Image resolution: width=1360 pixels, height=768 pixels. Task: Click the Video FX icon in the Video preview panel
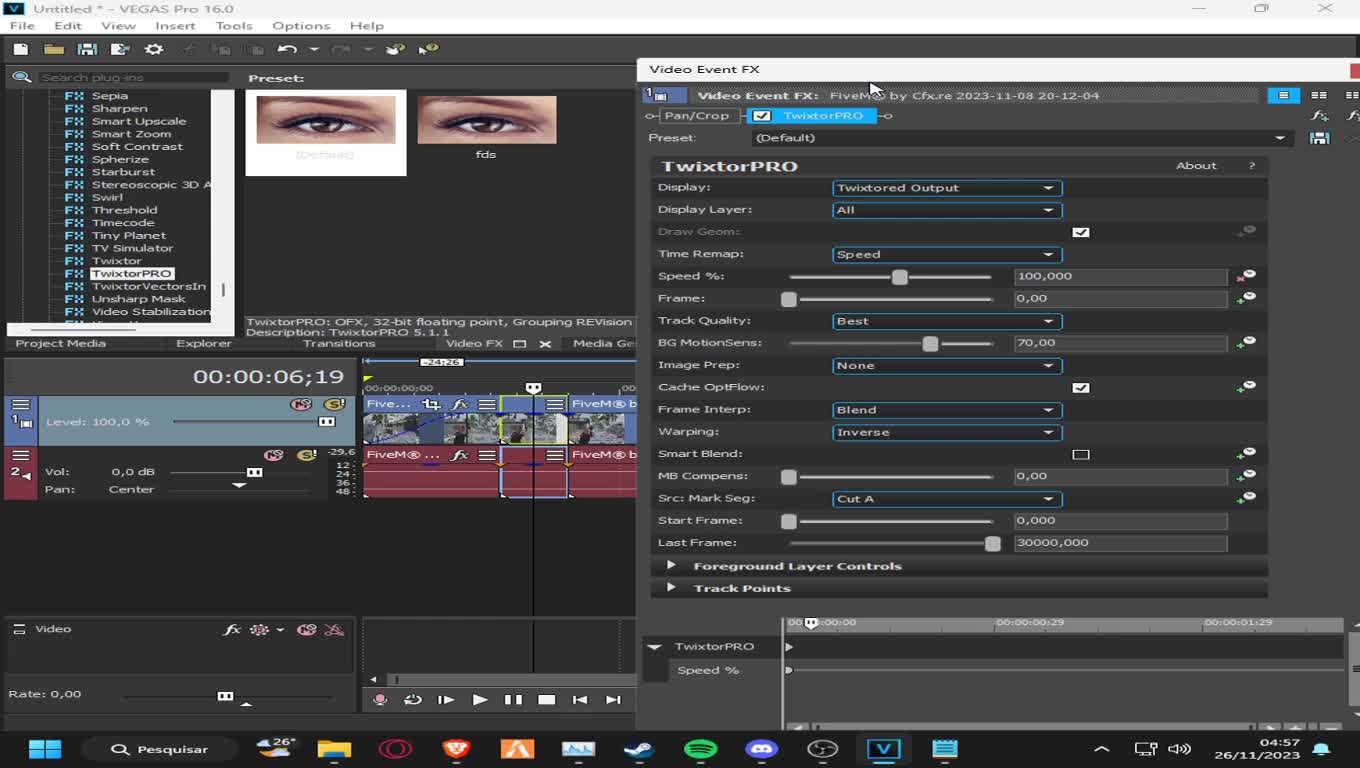click(x=232, y=631)
